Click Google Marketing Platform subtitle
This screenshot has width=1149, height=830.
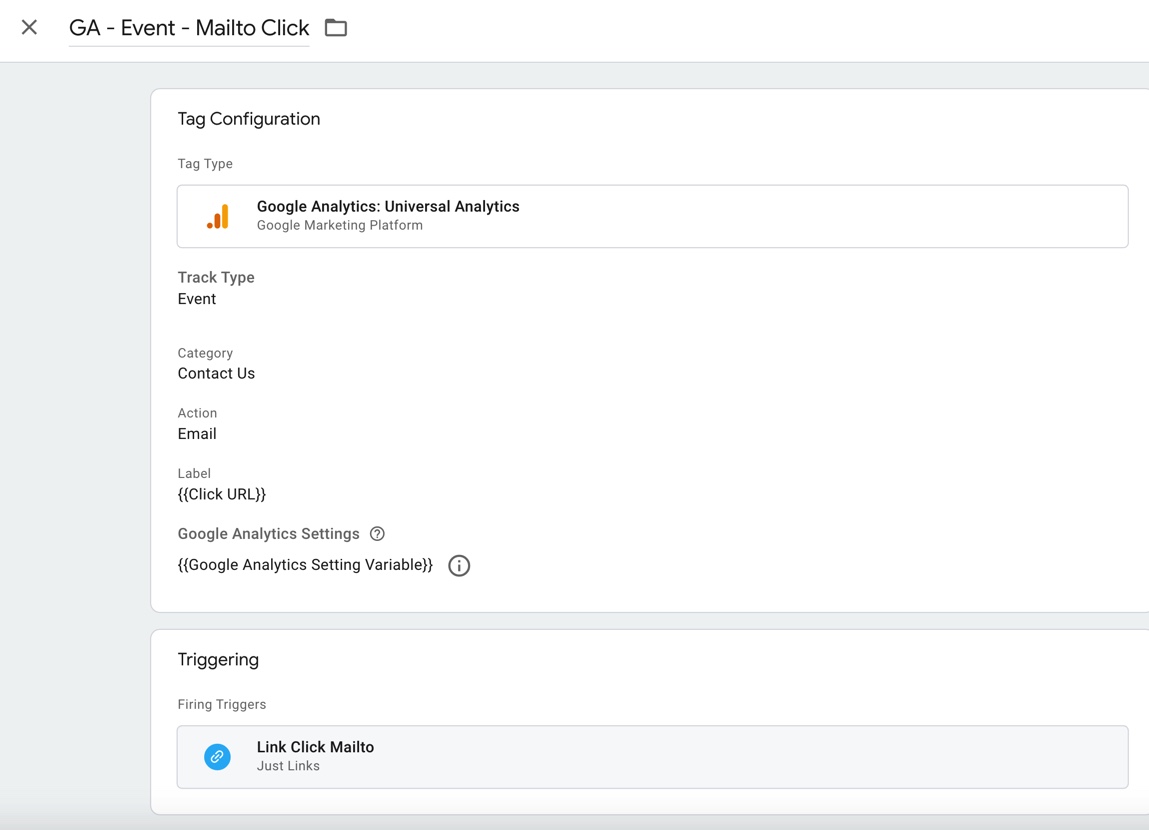click(x=339, y=226)
